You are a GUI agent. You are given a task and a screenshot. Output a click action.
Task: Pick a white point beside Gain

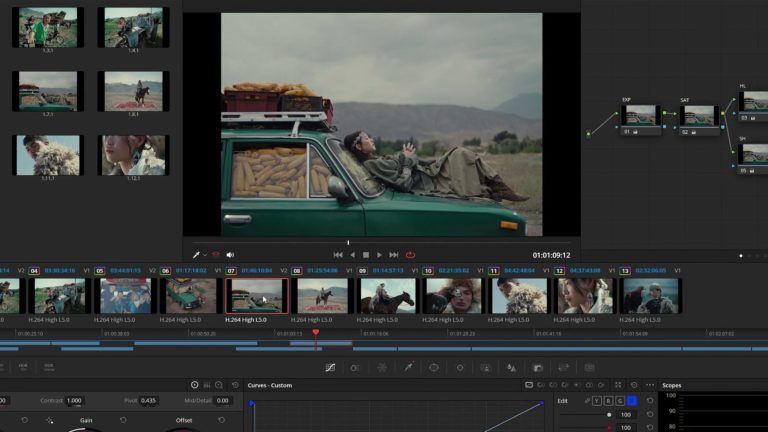point(49,420)
